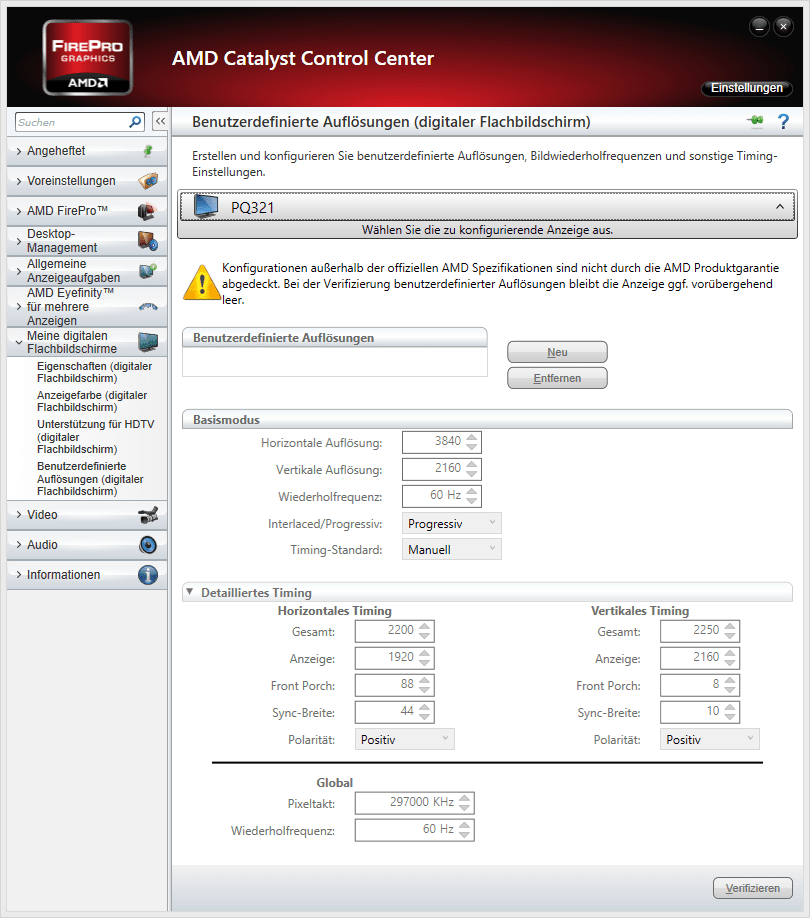Click the vertical Anzeige stepper at 2160
This screenshot has width=810, height=918.
click(730, 658)
